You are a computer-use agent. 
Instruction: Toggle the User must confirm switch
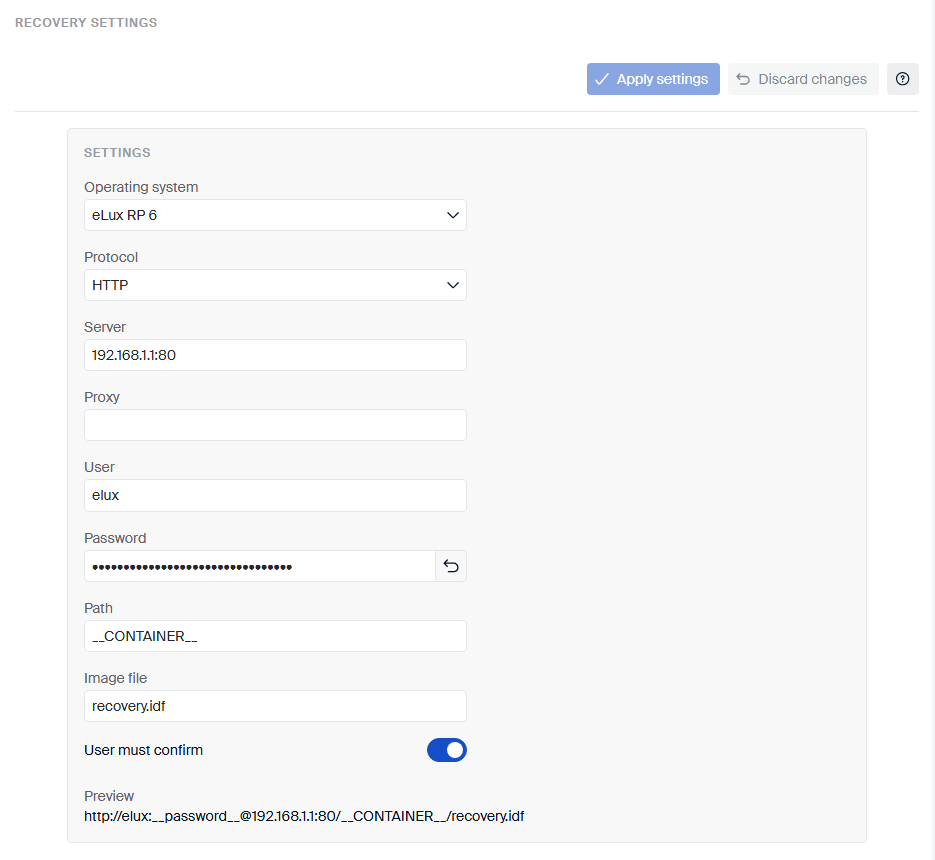coord(447,750)
